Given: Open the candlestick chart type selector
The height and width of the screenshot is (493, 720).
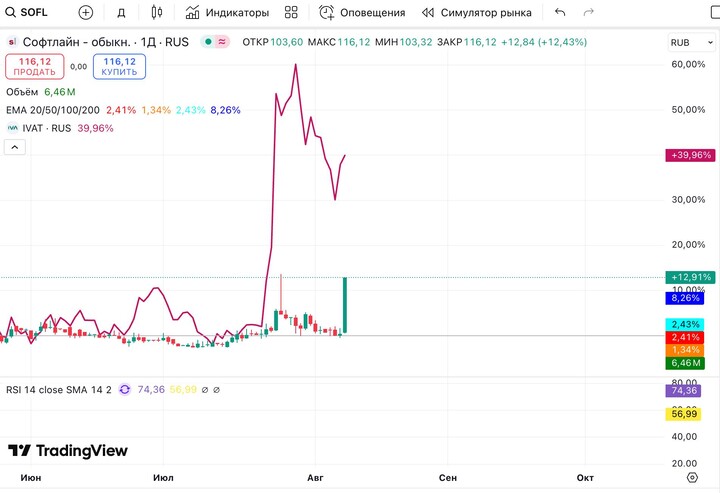Looking at the screenshot, I should pos(157,12).
